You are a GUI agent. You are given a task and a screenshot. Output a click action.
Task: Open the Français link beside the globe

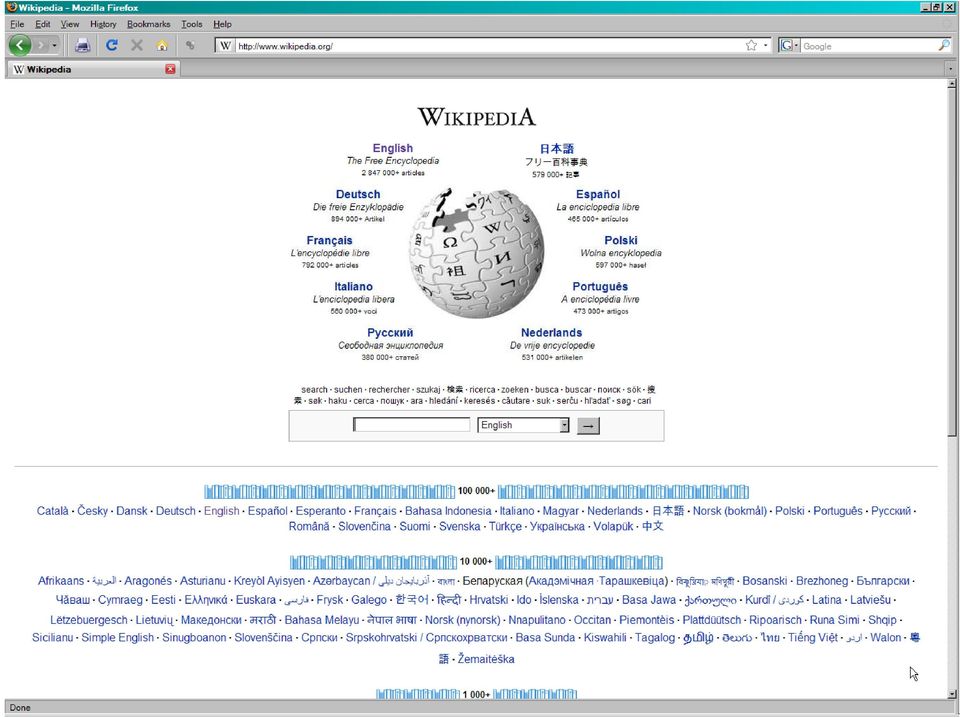click(329, 241)
